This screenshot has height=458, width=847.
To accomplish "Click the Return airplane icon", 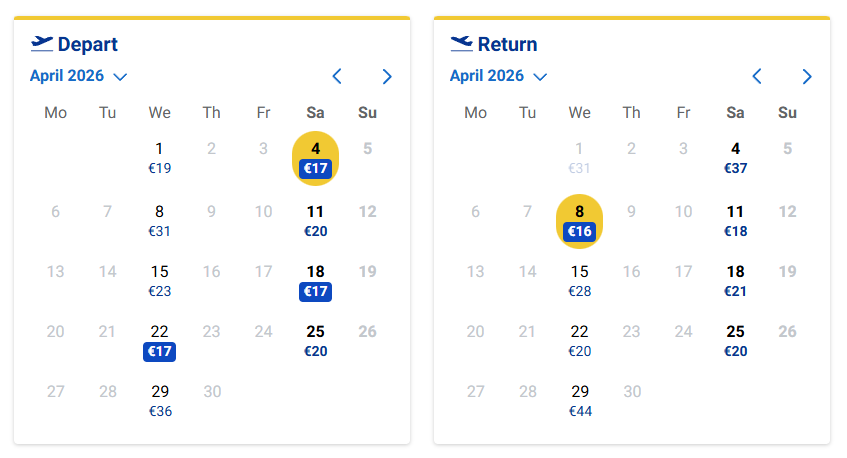I will [461, 43].
